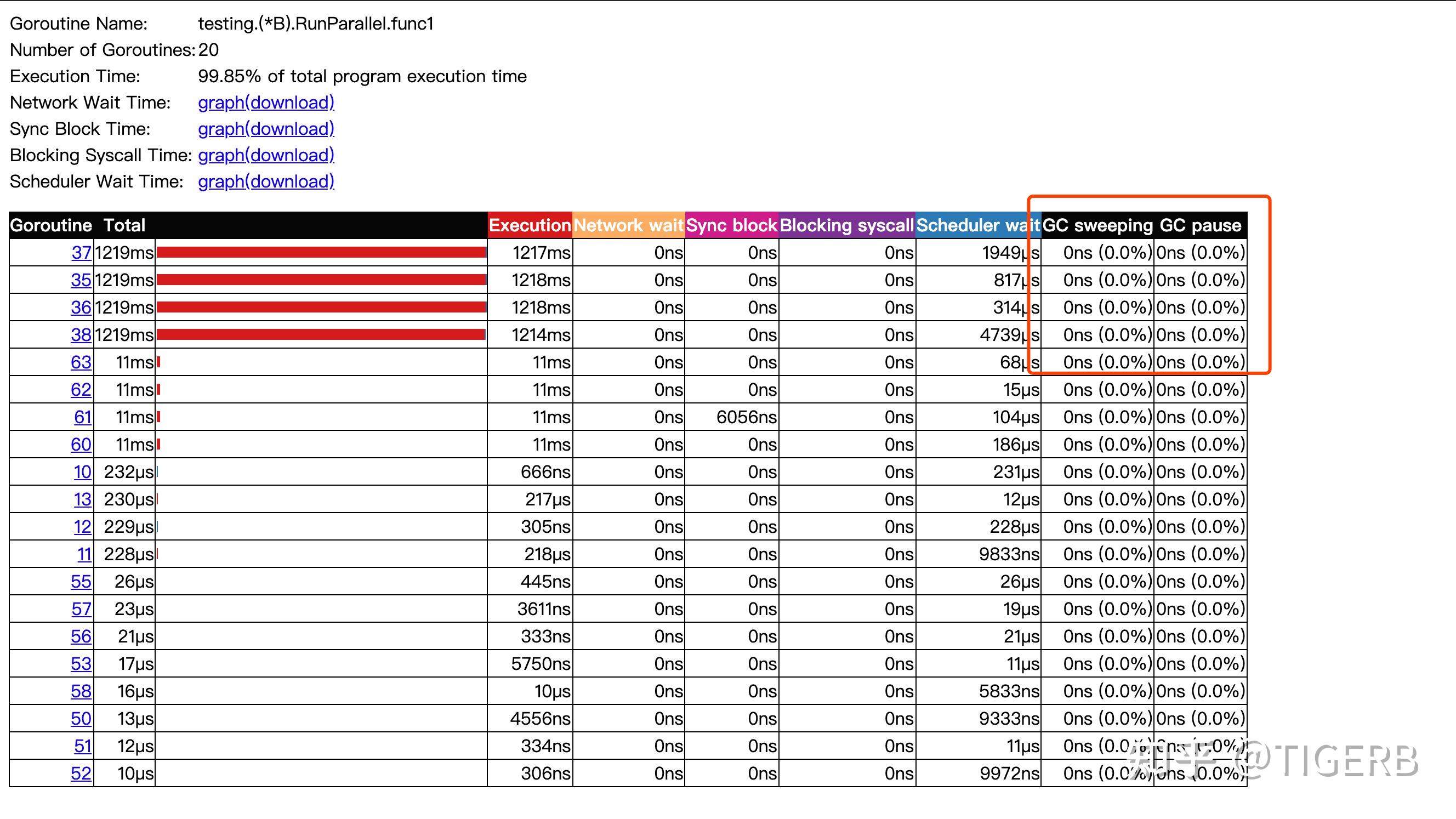Select goroutine 12 link
The width and height of the screenshot is (1456, 819).
[83, 527]
